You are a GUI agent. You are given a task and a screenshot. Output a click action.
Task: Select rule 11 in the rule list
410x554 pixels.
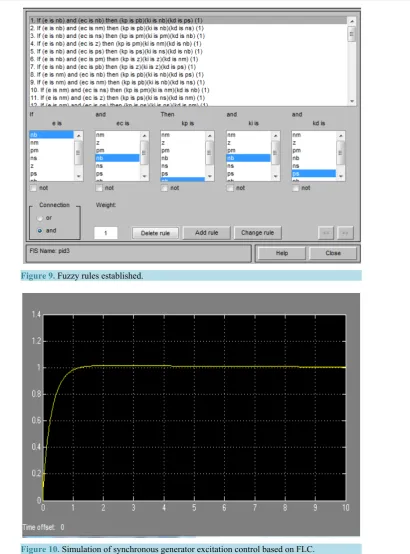(x=188, y=98)
